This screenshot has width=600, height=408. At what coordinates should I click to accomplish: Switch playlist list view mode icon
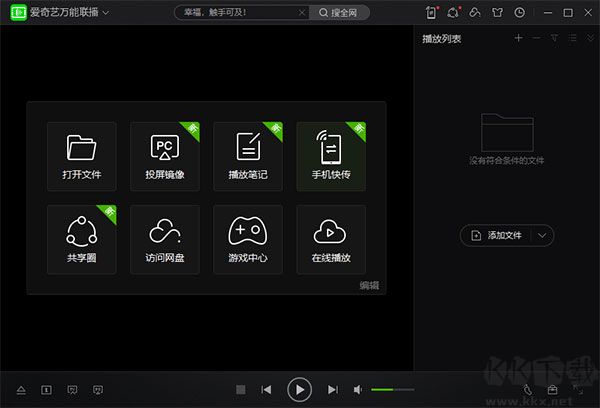point(573,38)
